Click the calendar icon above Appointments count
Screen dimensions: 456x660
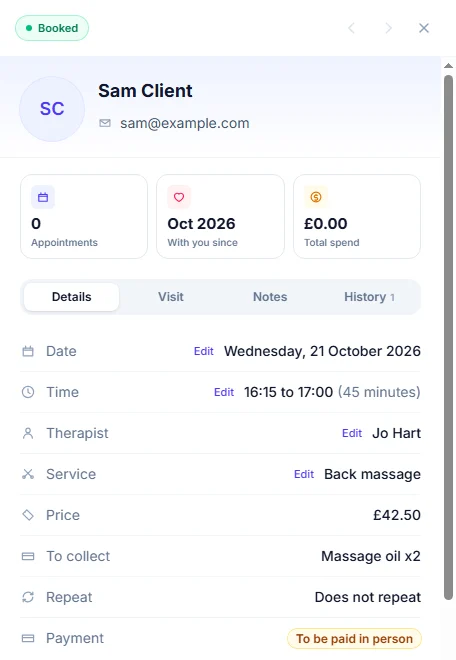pyautogui.click(x=43, y=197)
